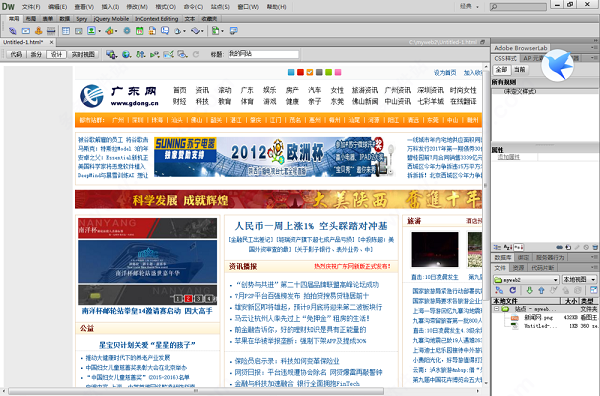Click the Media insert icon
The height and width of the screenshot is (396, 600).
[109, 31]
